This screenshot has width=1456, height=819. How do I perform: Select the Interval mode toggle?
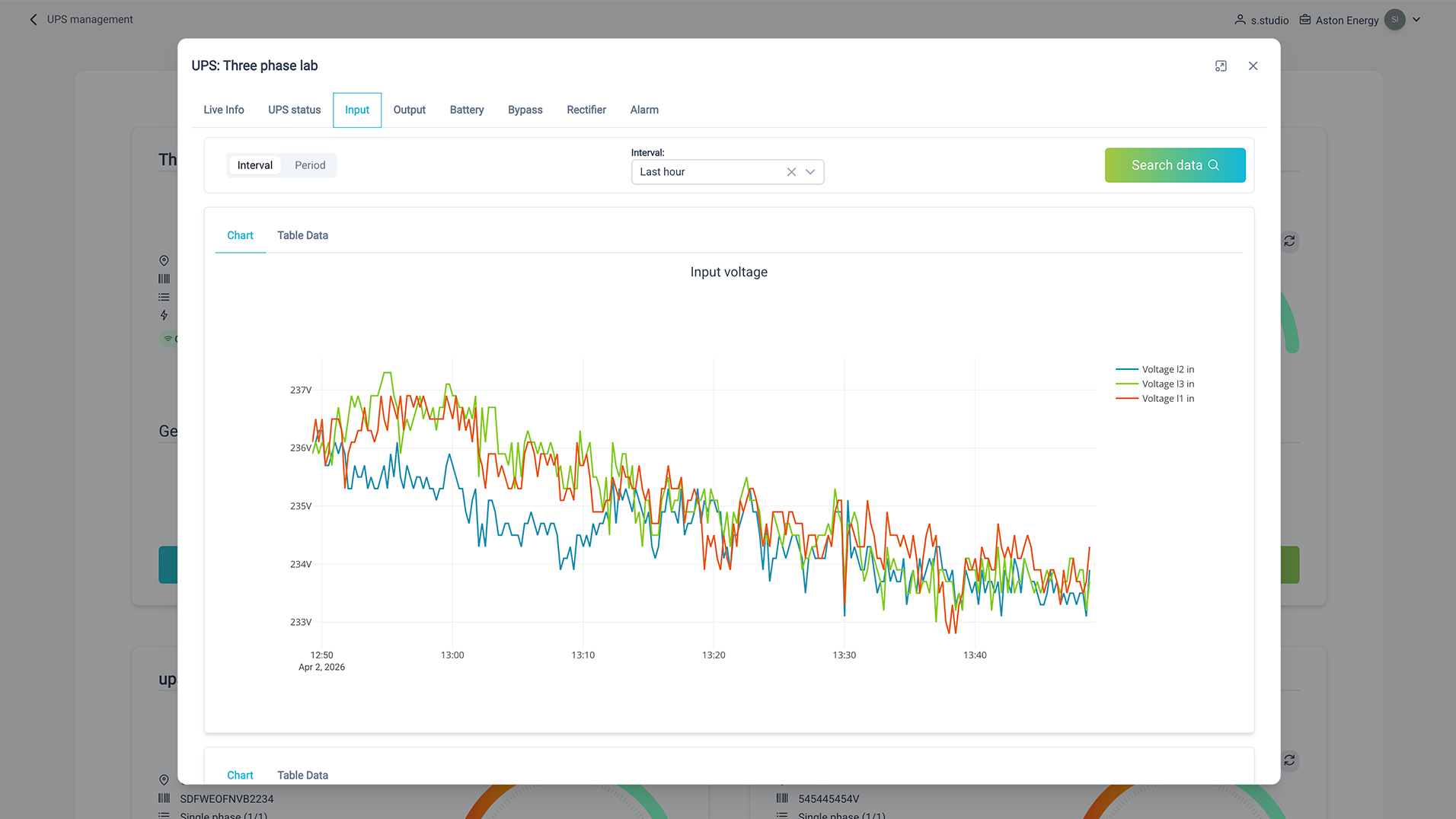pos(254,165)
